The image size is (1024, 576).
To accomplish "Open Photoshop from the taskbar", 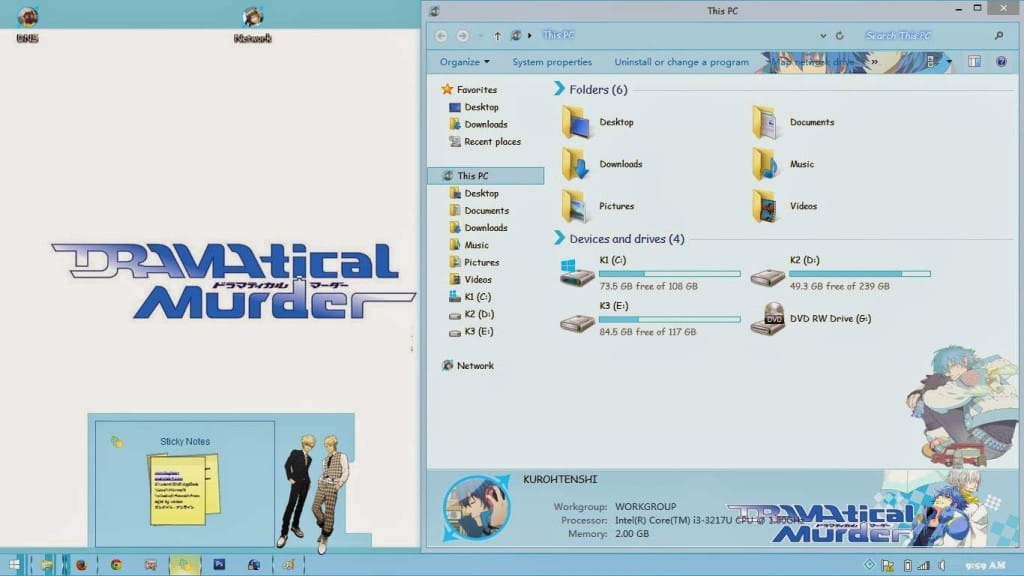I will [x=218, y=565].
